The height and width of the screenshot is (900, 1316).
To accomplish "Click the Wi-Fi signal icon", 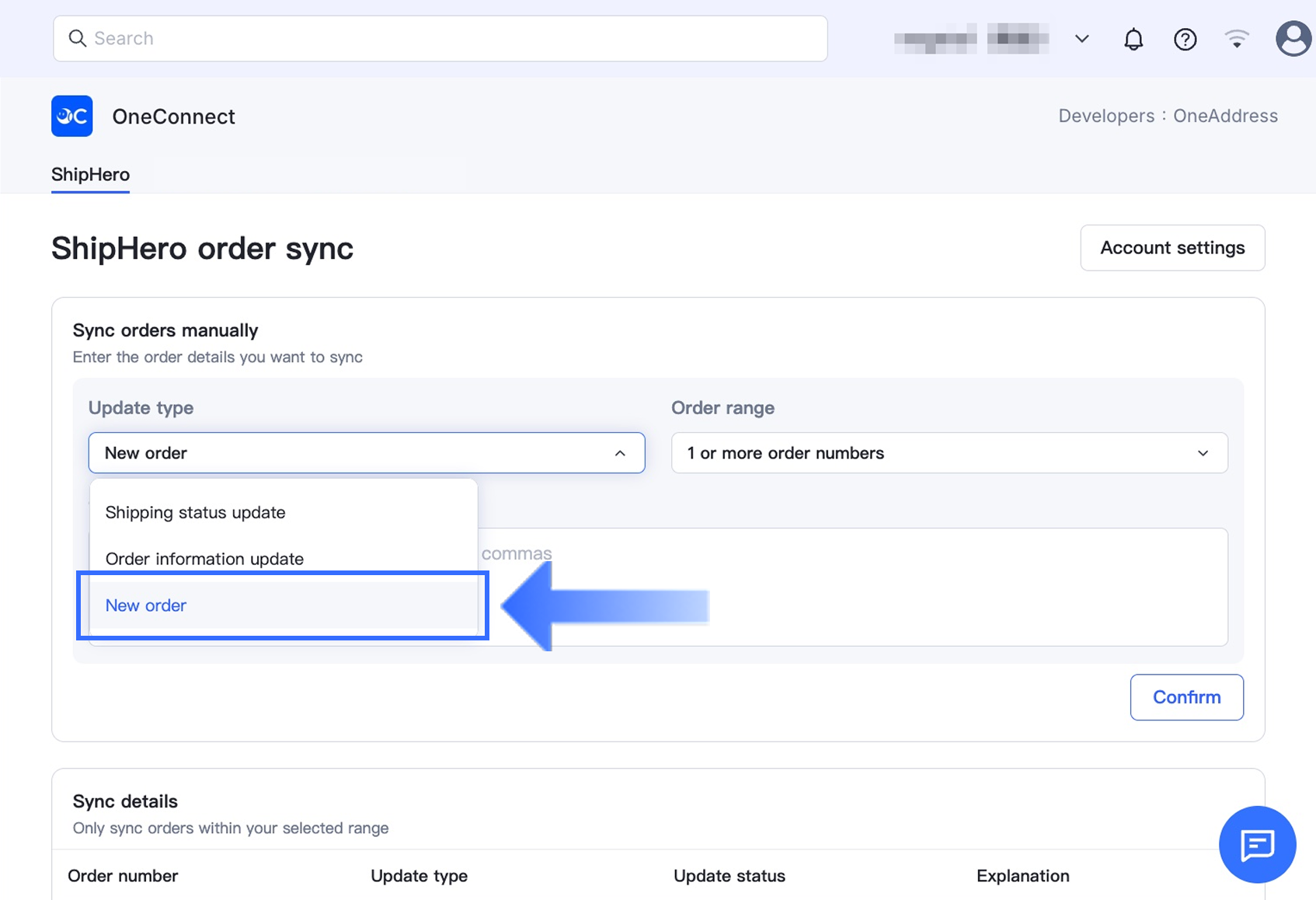I will coord(1236,39).
